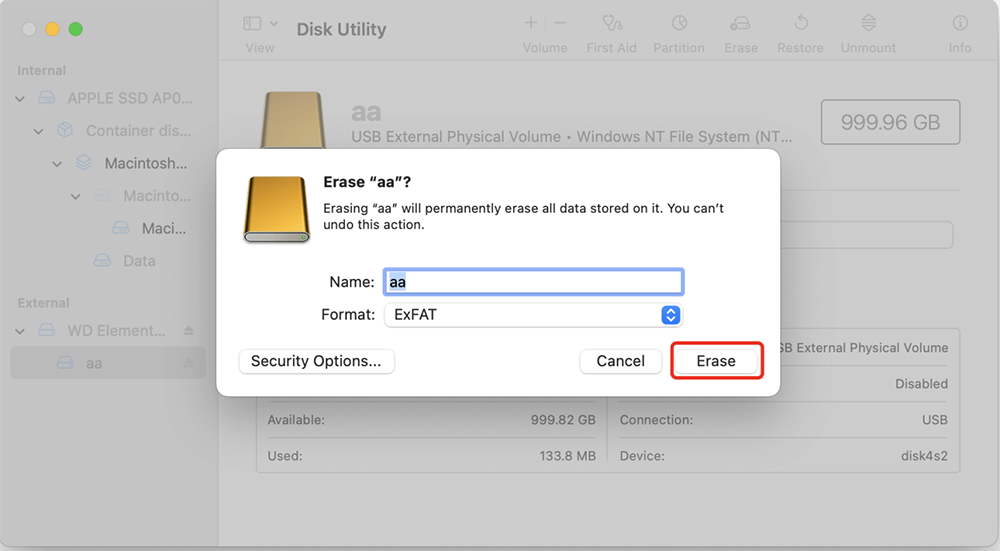1000x551 pixels.
Task: Click the gold drive icon in dialog
Action: pyautogui.click(x=277, y=210)
